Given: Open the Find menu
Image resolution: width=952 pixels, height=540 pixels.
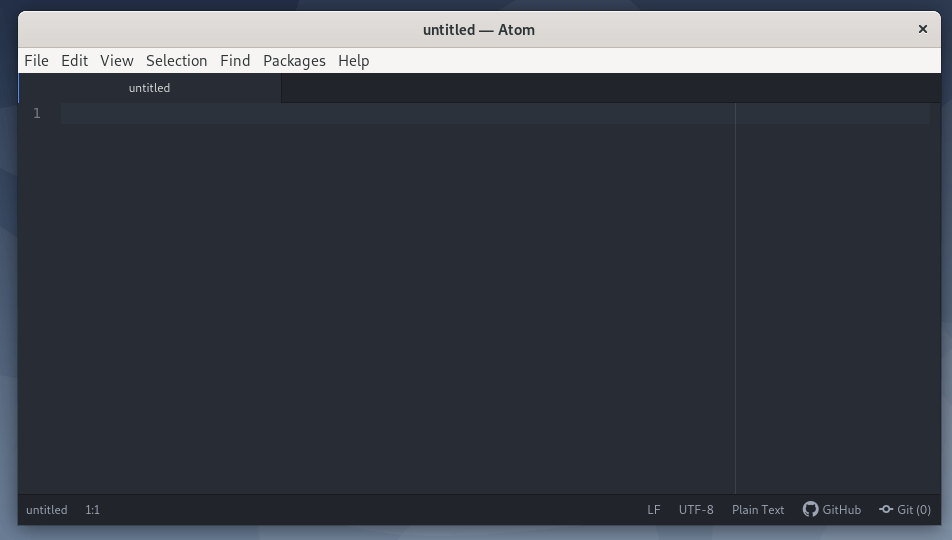Looking at the screenshot, I should [235, 61].
